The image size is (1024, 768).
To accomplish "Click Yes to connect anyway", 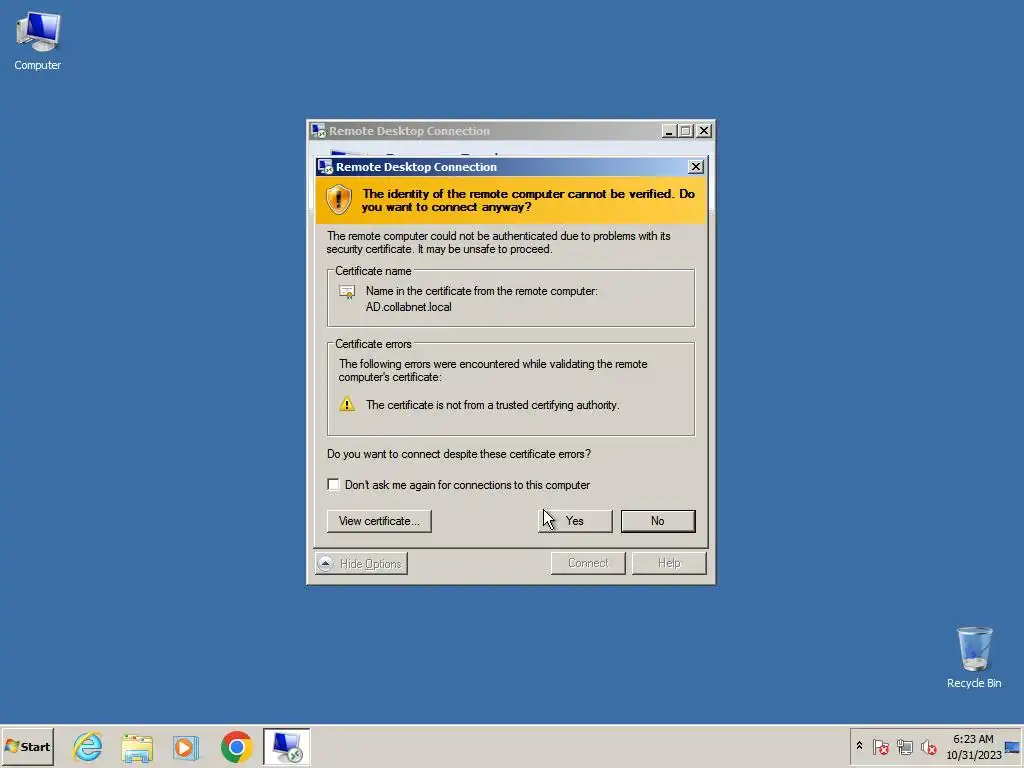I will 575,521.
